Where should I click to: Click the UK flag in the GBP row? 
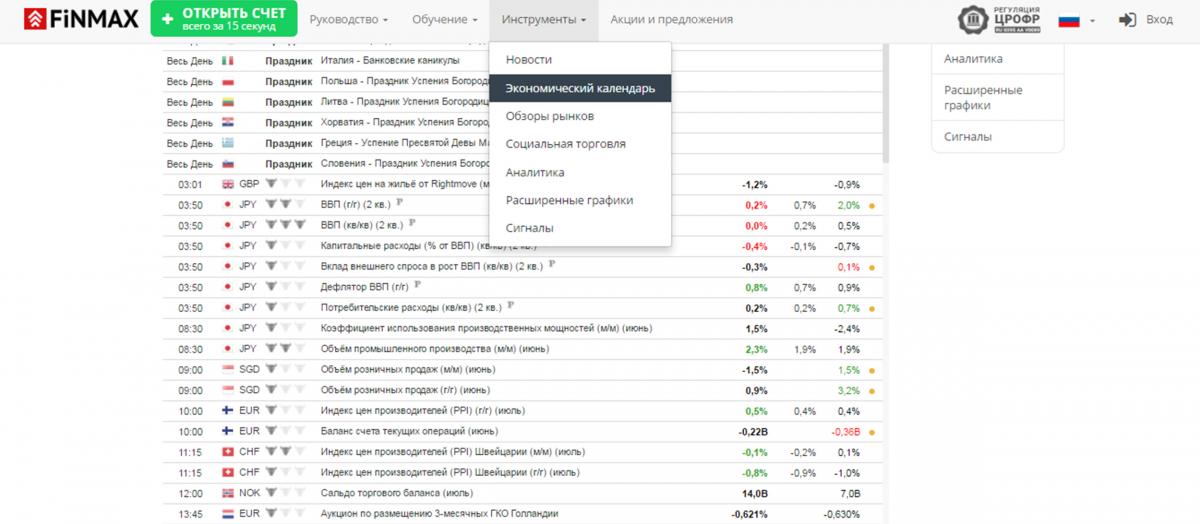(227, 184)
